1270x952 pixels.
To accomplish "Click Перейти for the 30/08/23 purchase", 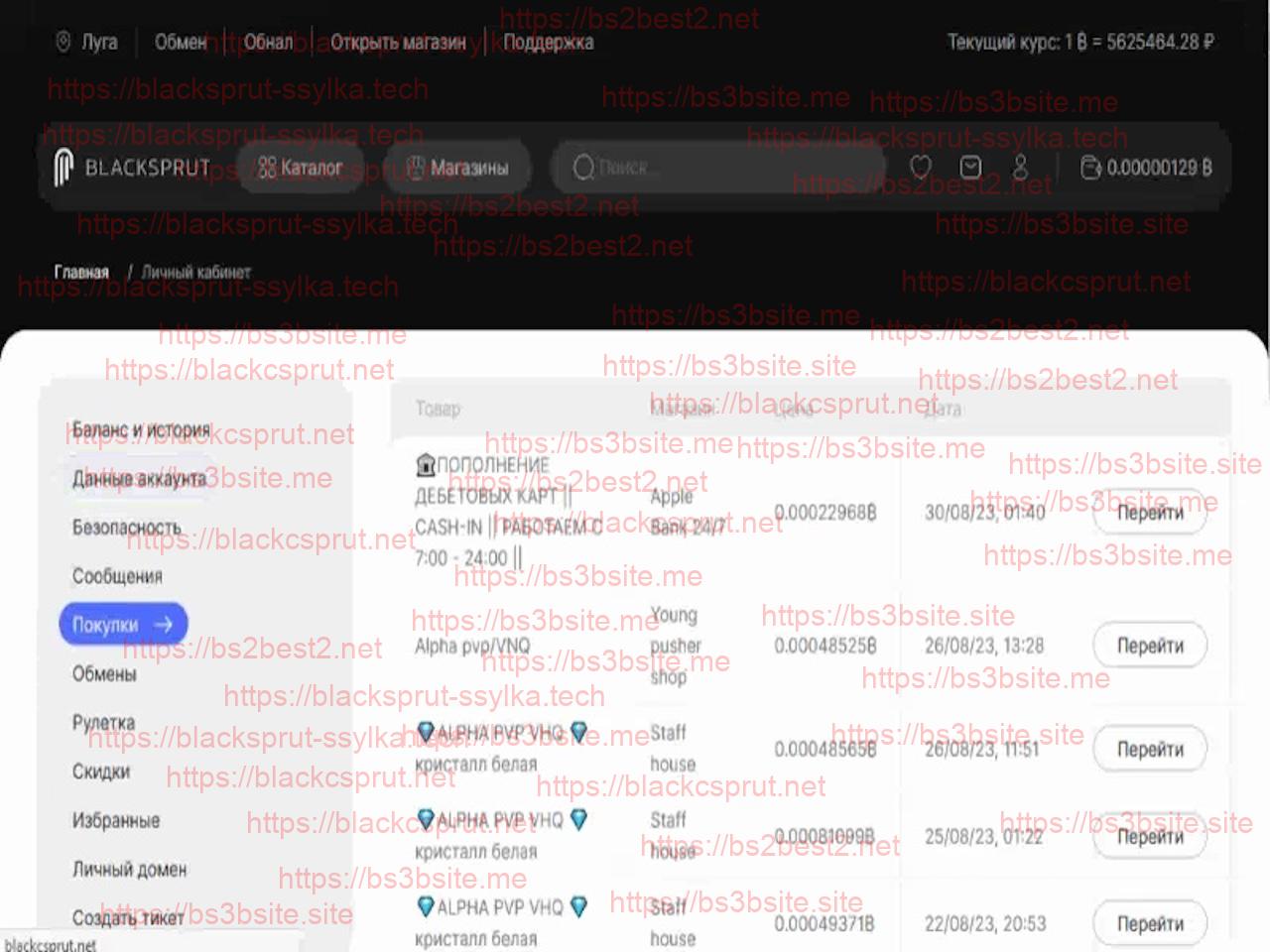I will click(x=1150, y=513).
